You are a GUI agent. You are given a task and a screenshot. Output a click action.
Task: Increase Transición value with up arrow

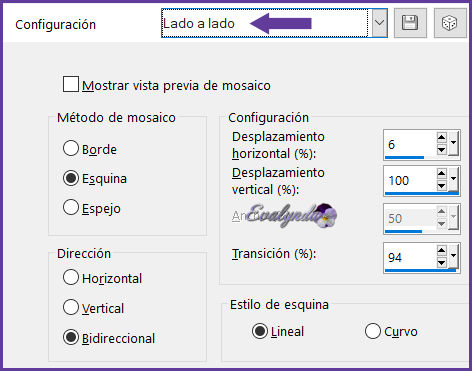tap(442, 250)
